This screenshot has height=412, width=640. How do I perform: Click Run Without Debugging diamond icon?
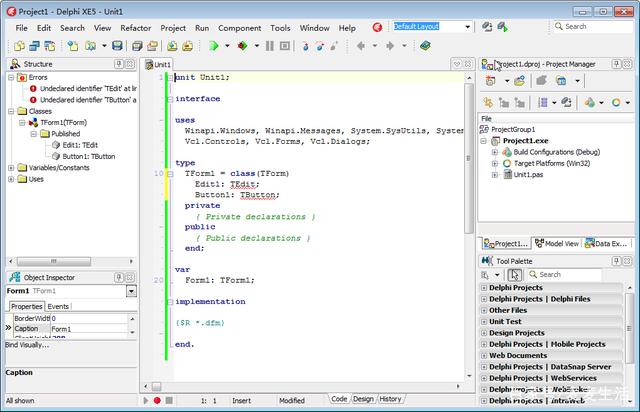point(242,46)
